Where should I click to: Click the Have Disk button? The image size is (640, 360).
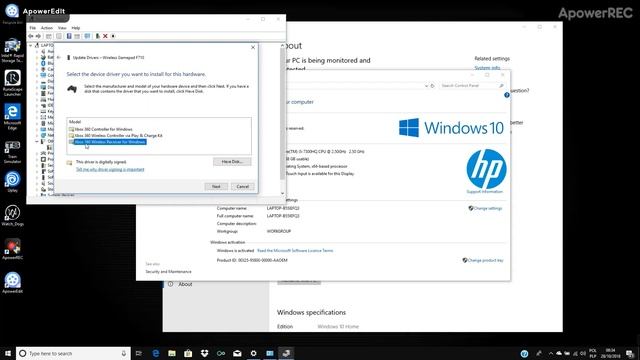232,162
